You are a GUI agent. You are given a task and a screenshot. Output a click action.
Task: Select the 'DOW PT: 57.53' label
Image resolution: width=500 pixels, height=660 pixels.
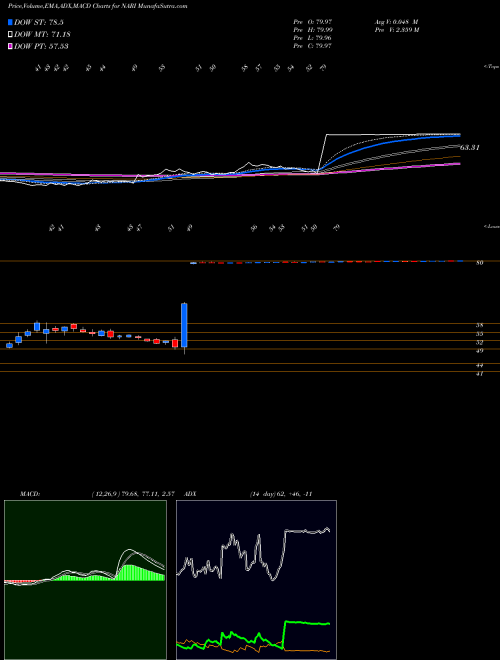[x=41, y=46]
